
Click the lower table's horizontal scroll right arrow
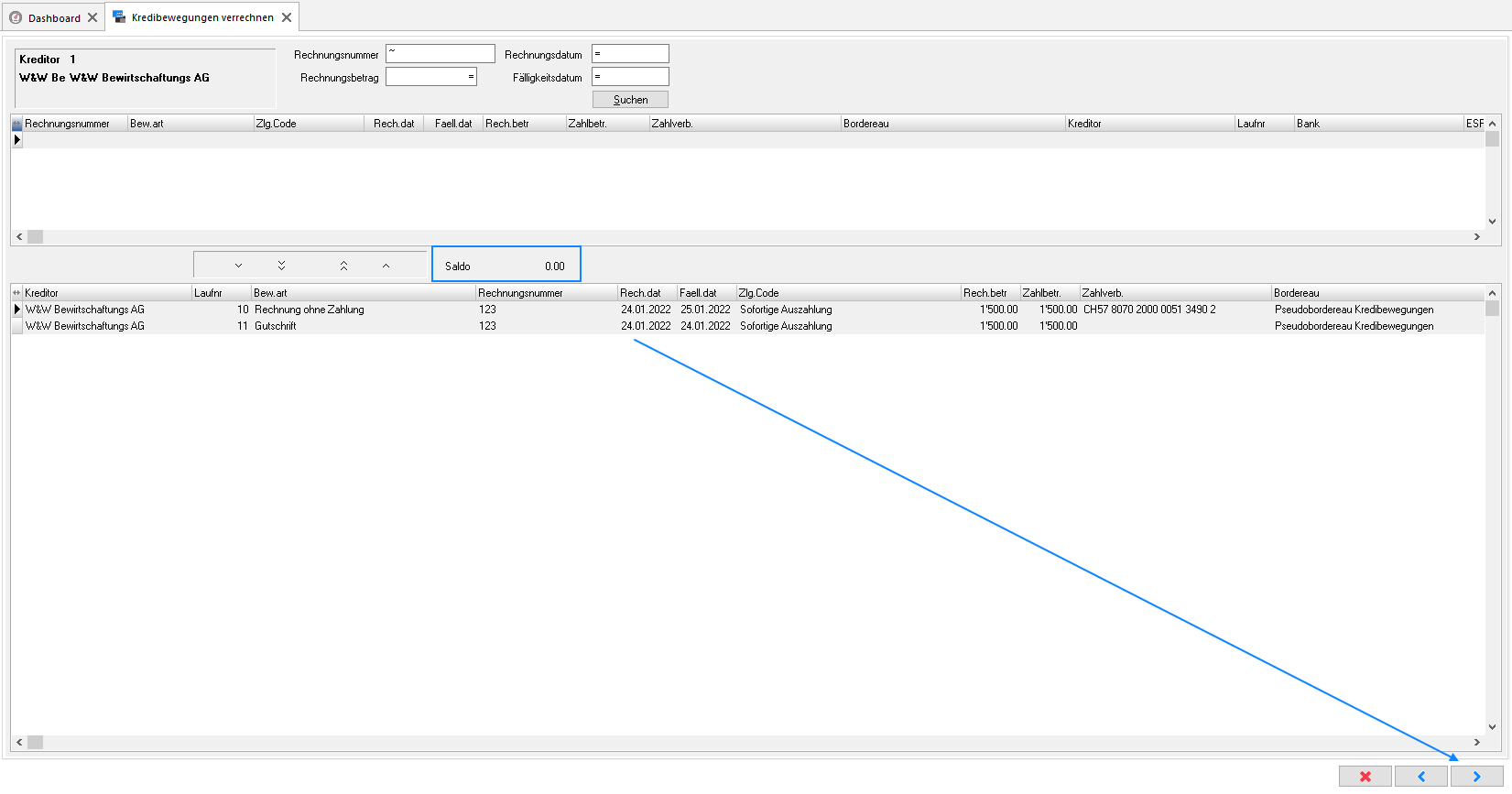click(x=1476, y=743)
